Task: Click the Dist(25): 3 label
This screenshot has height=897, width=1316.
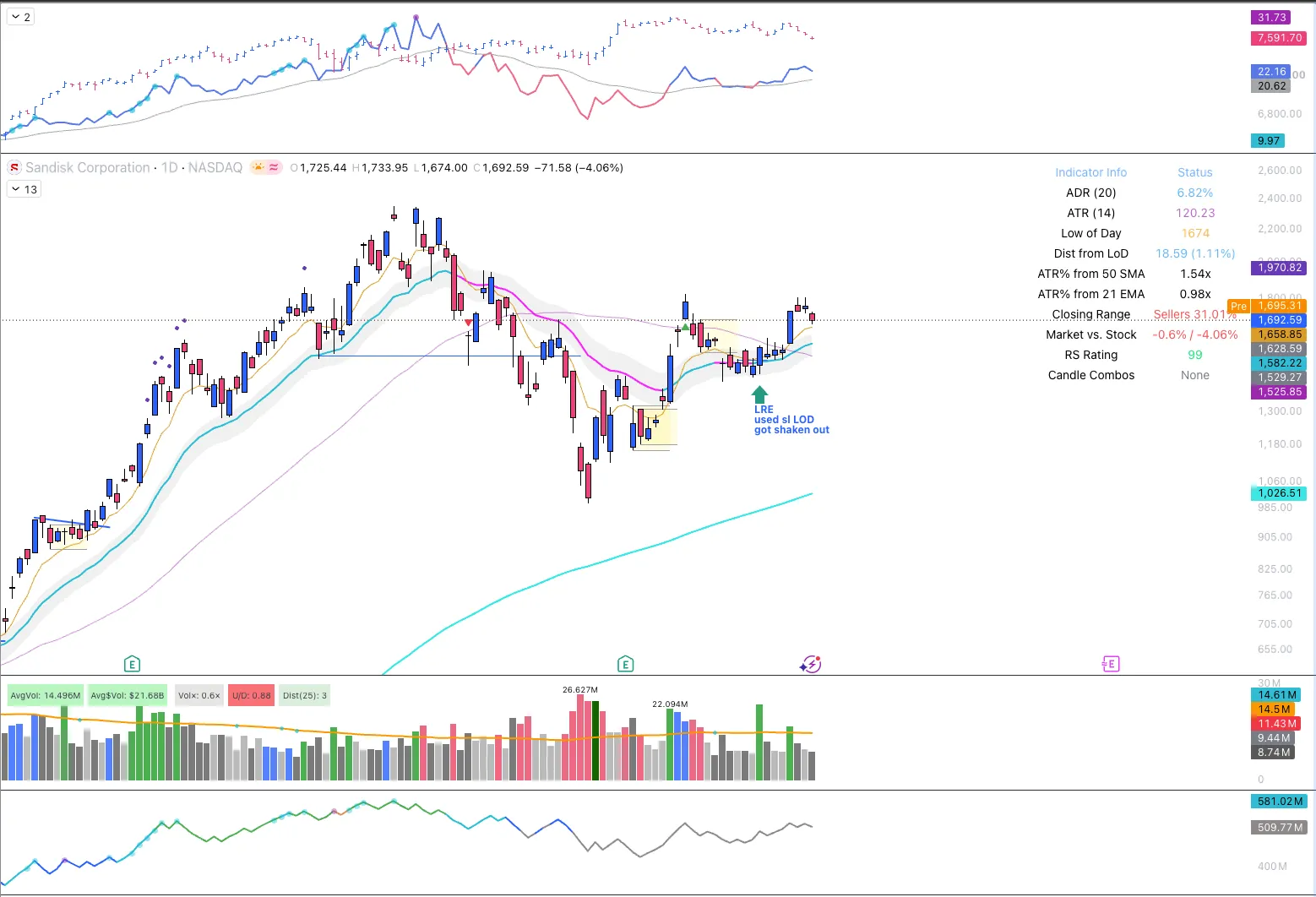Action: 305,696
